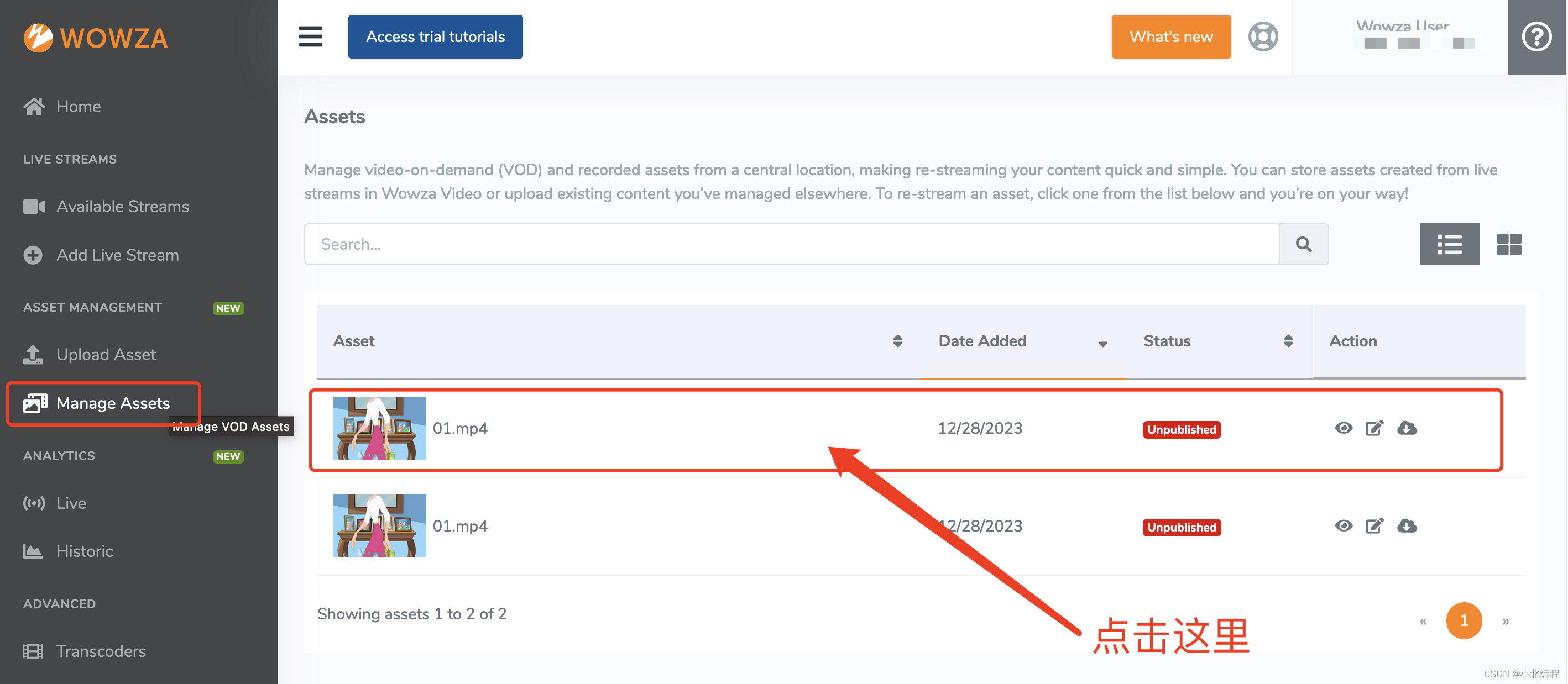
Task: Open the Manage Assets menu item
Action: 113,403
